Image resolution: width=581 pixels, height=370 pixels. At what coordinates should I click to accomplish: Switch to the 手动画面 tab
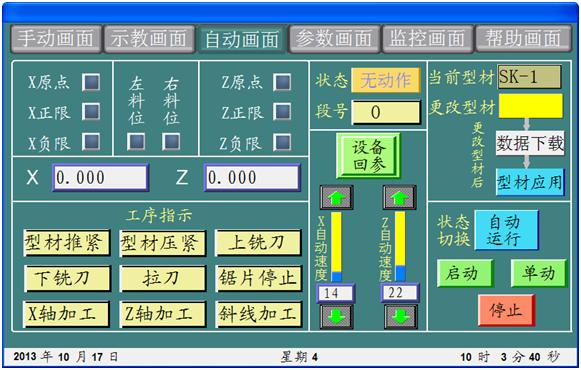56,39
